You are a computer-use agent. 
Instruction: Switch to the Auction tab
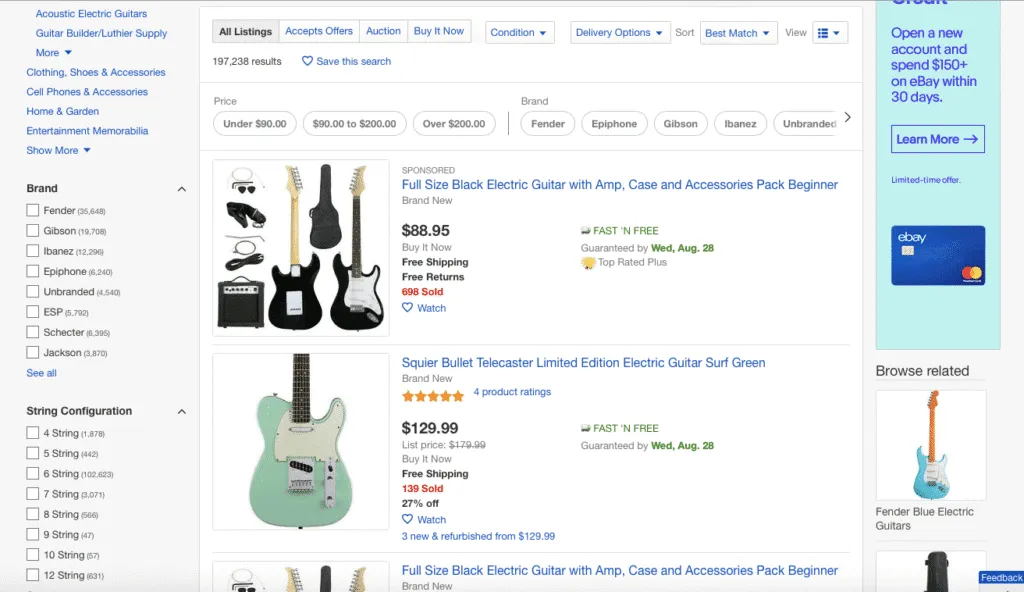click(383, 31)
